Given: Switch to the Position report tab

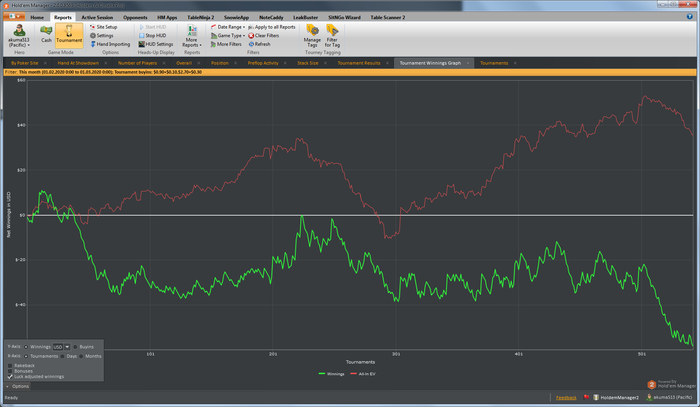Looking at the screenshot, I should tap(220, 63).
